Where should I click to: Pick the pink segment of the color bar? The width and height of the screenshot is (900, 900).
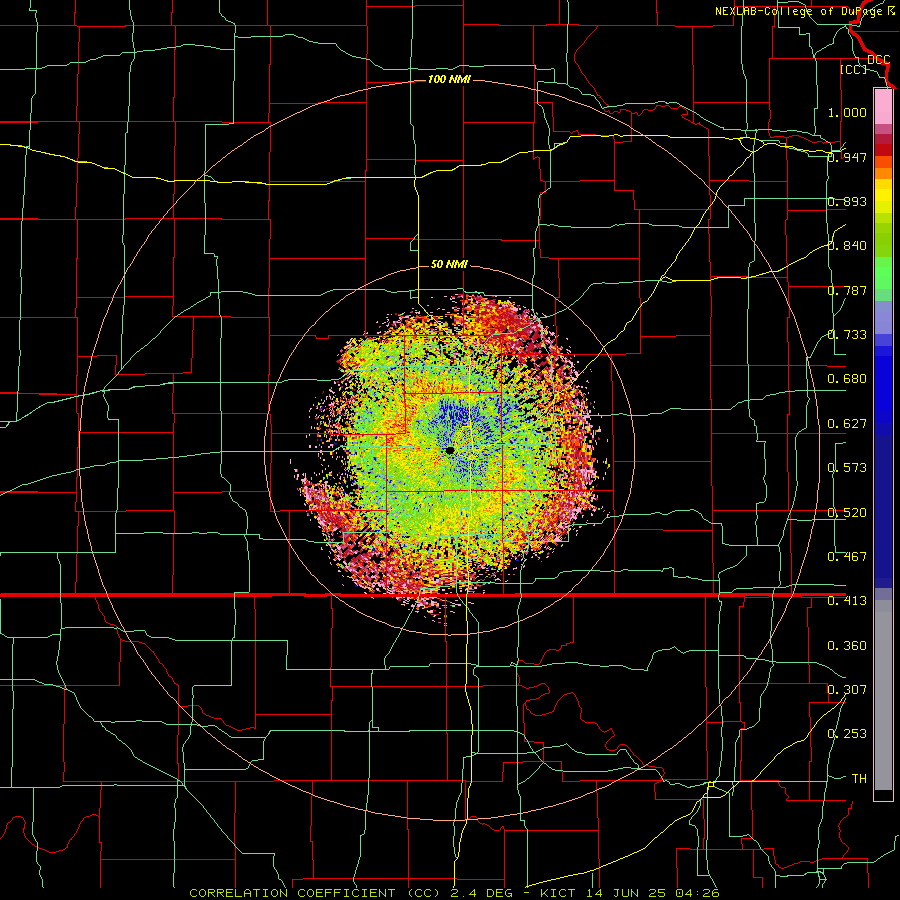[x=883, y=107]
